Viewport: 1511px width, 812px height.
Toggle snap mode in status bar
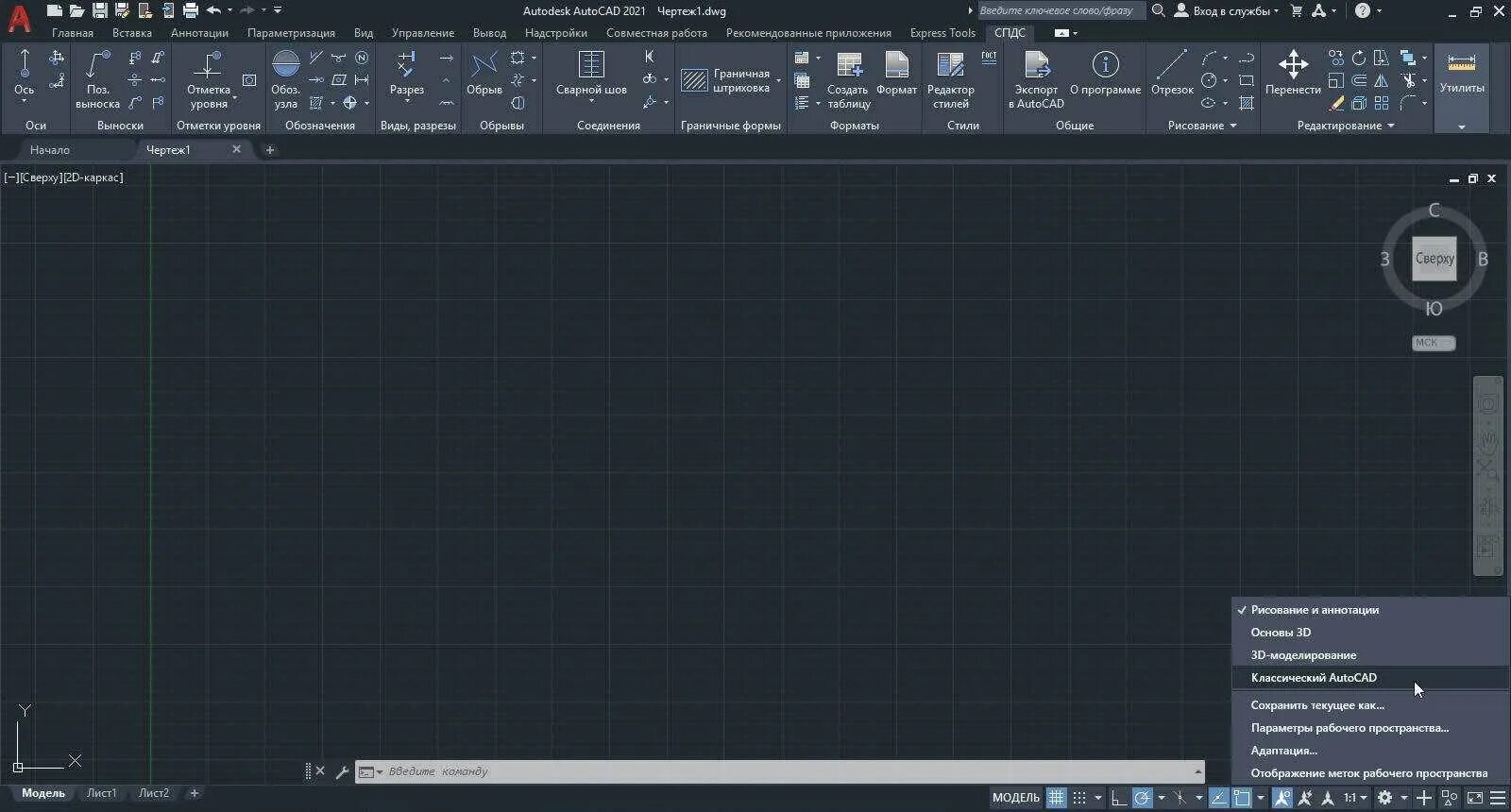click(x=1079, y=798)
